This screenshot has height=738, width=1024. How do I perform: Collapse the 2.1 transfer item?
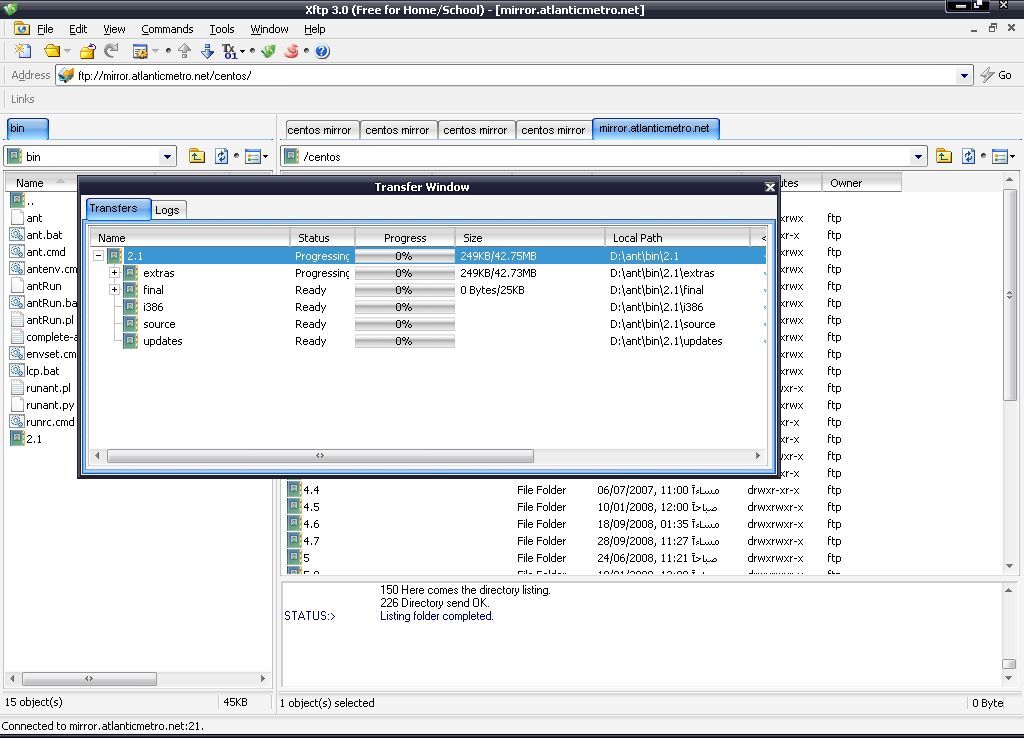click(98, 255)
